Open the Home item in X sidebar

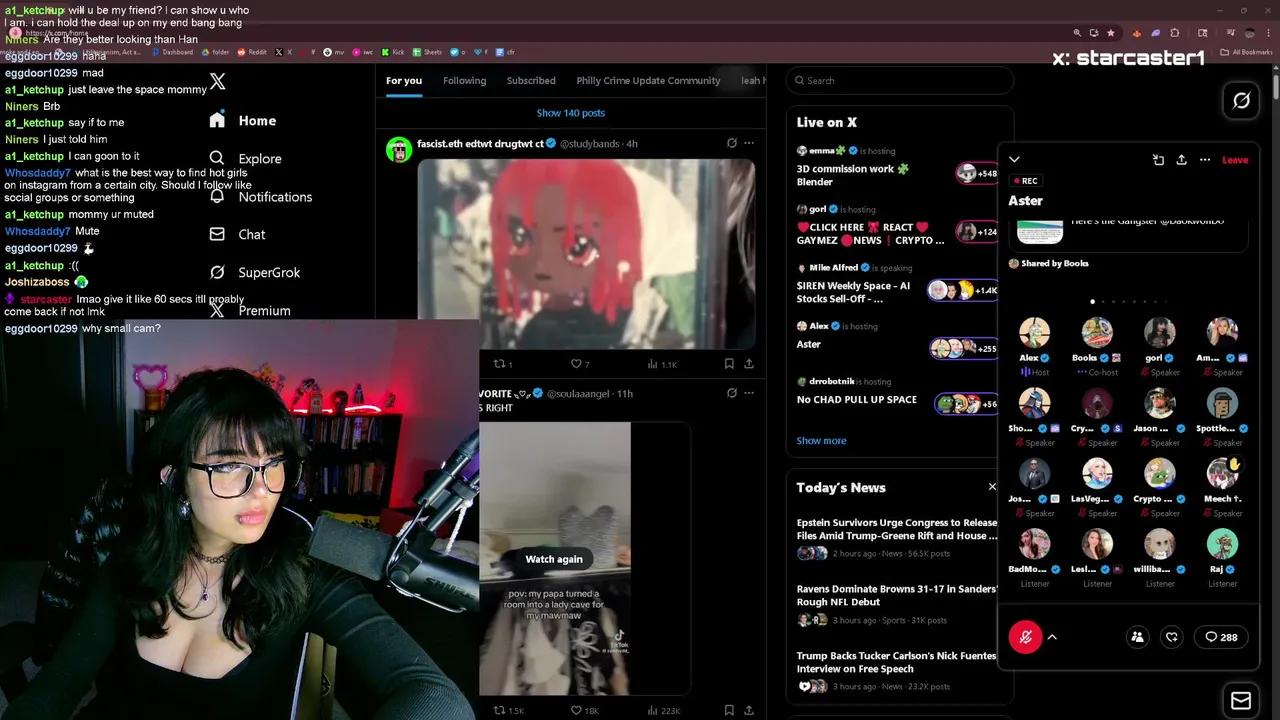point(242,120)
